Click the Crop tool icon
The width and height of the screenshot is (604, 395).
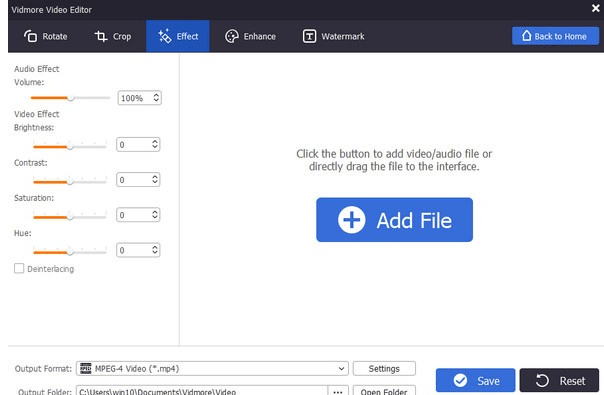pos(101,36)
